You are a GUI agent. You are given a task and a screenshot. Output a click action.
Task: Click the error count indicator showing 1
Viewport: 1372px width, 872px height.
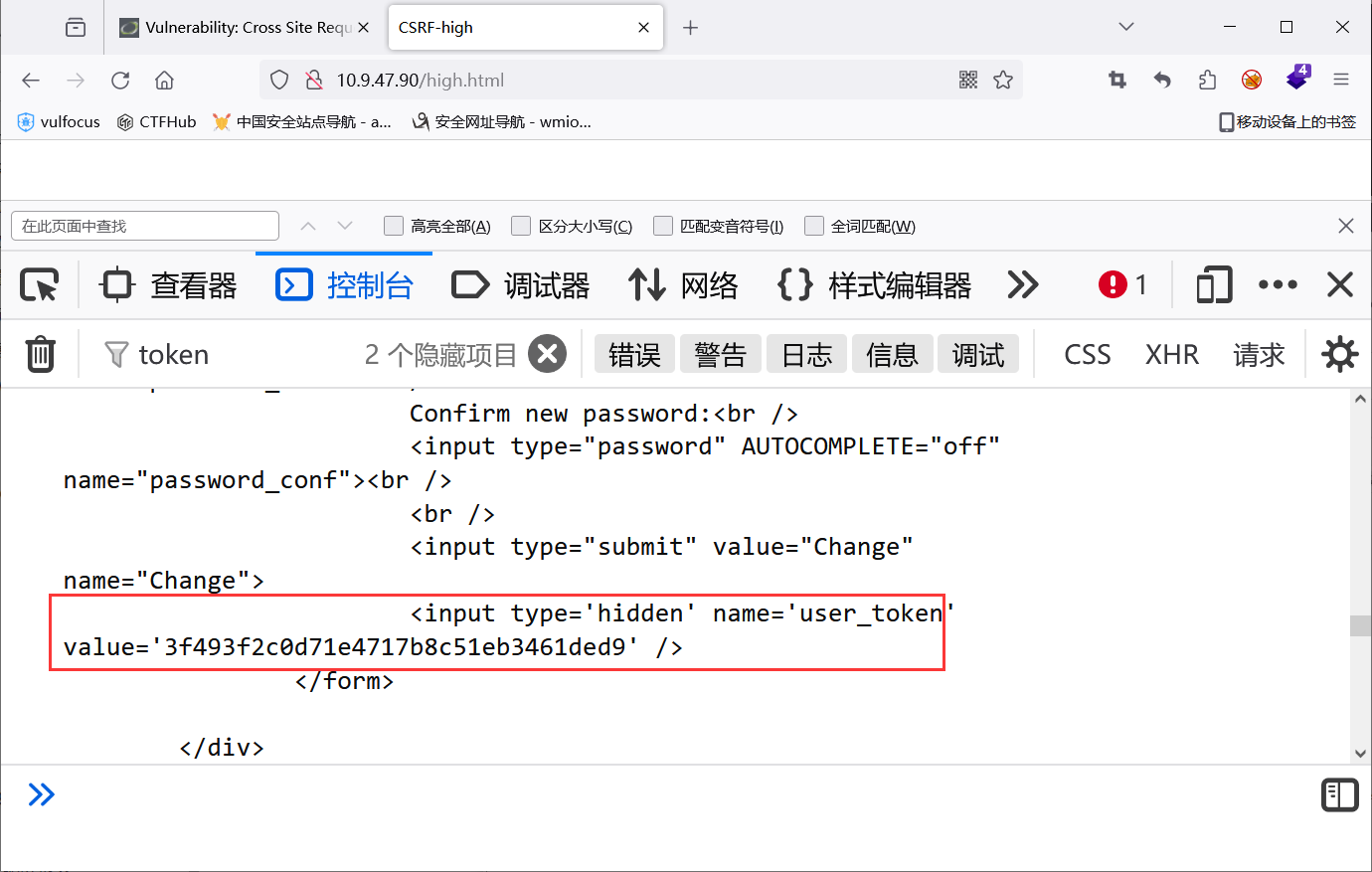pos(1121,284)
